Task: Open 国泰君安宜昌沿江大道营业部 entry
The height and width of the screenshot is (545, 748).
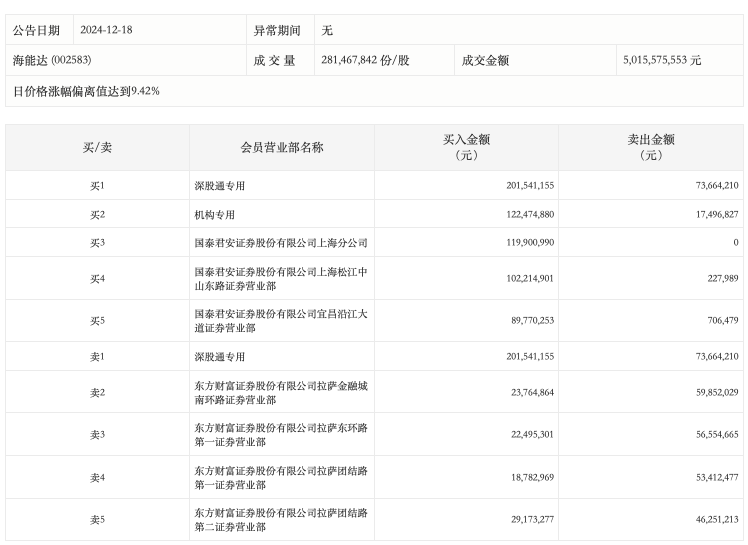Action: 281,321
